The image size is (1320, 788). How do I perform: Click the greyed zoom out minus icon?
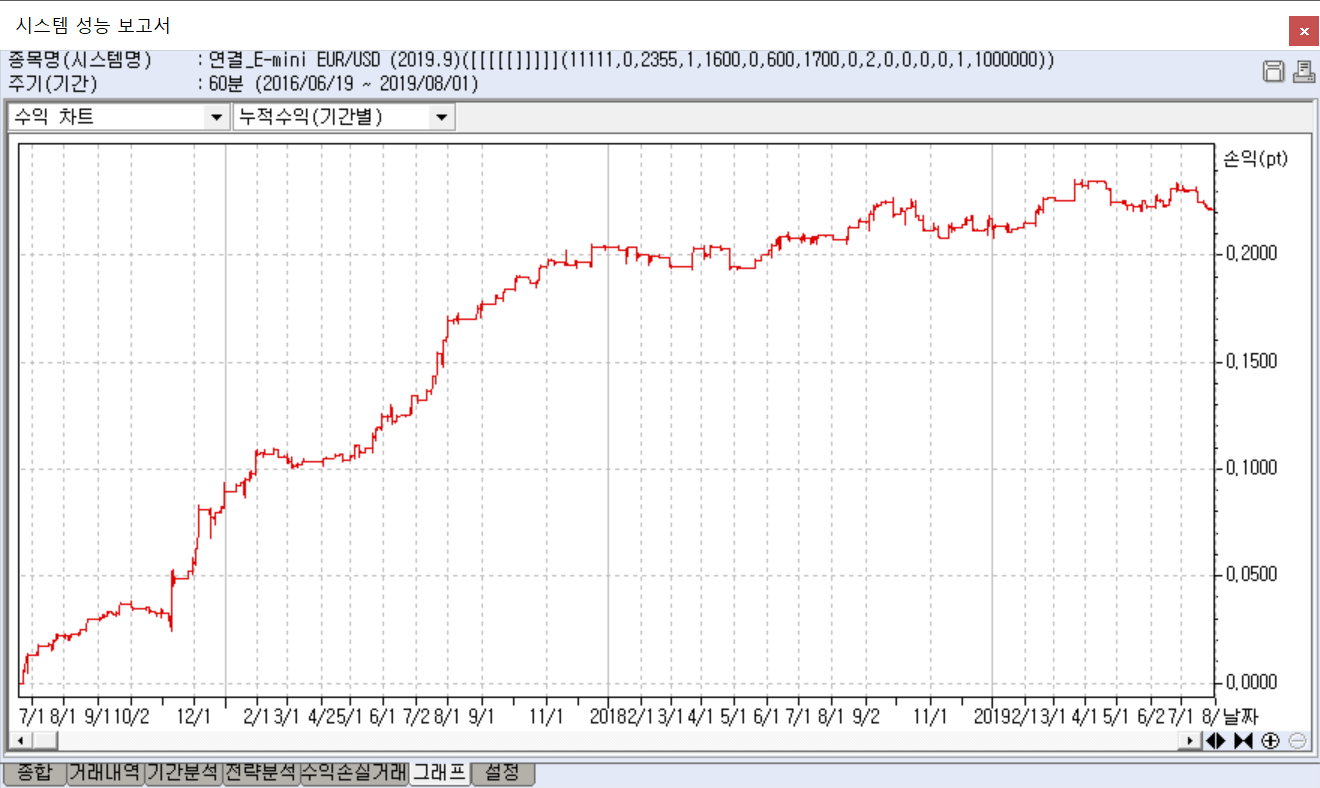[1297, 741]
